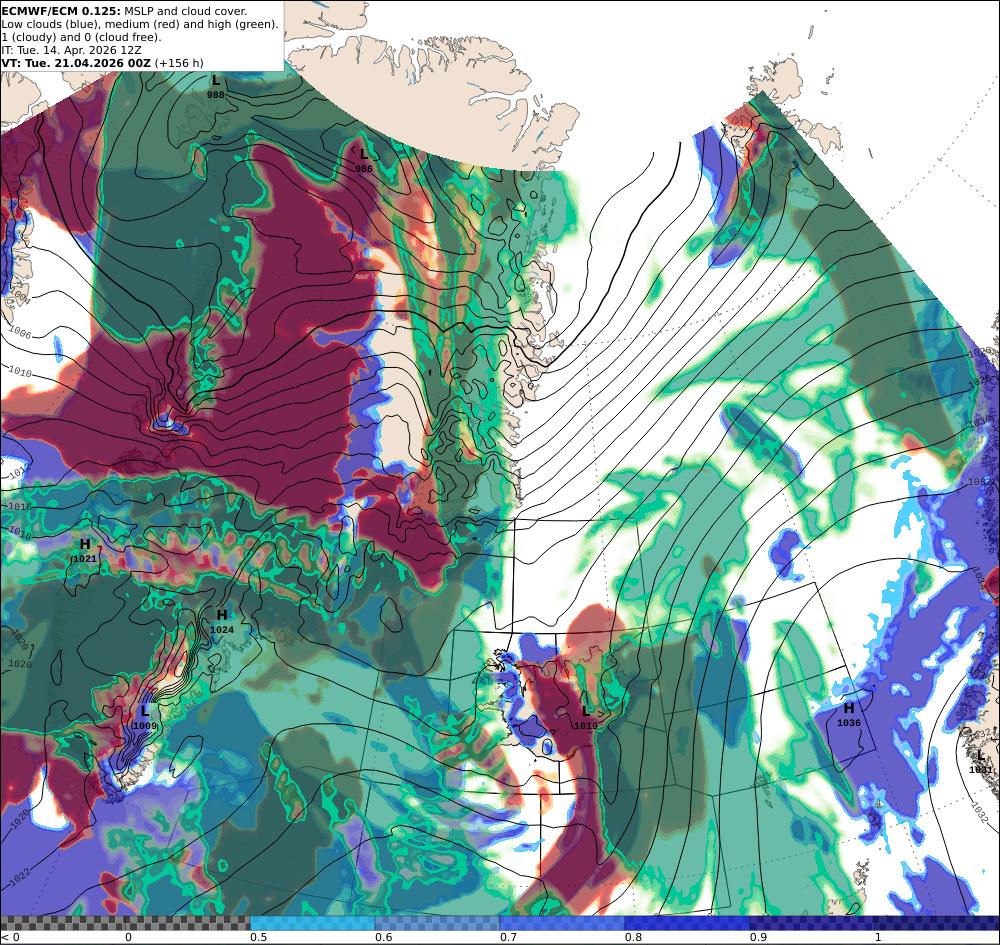Select the 1016 isobar label
The width and height of the screenshot is (1000, 945).
[x=20, y=507]
